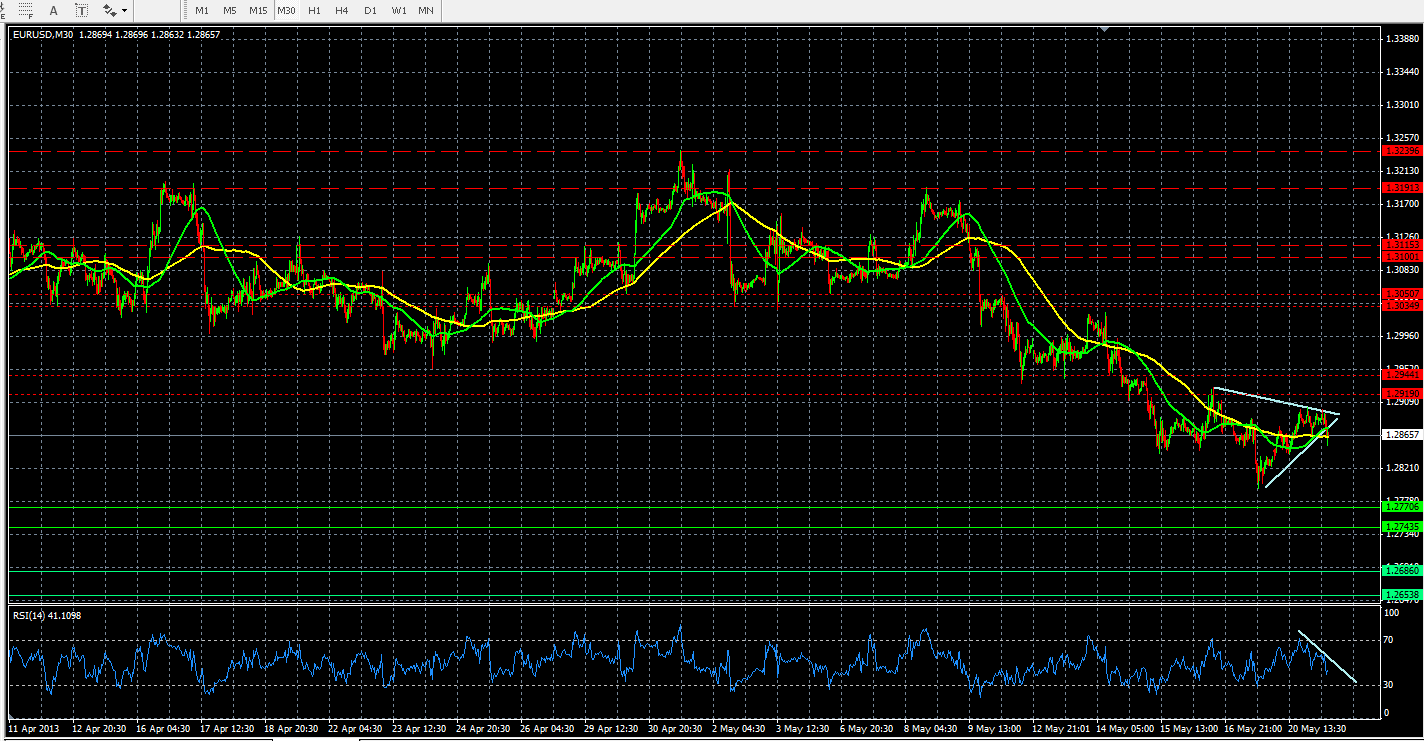Click the current price 1.28657 label
Screen dimensions: 1424x741
pyautogui.click(x=1400, y=435)
